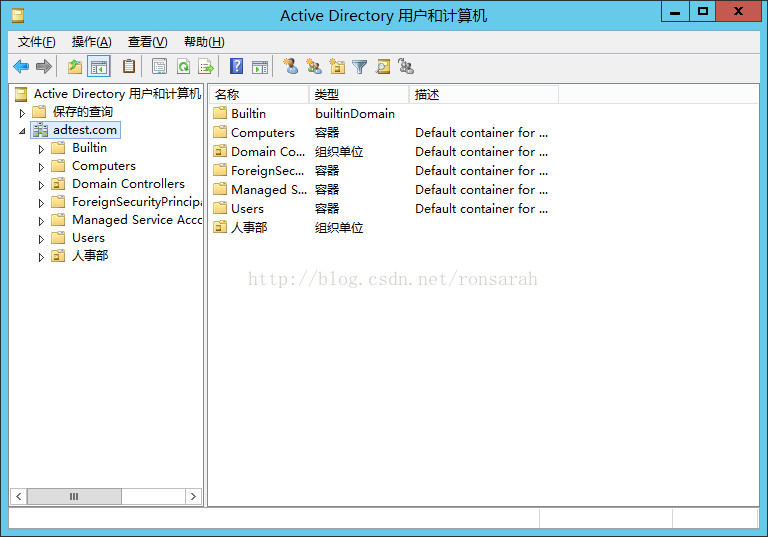This screenshot has width=768, height=537.
Task: Open Help via the blue question mark icon
Action: (237, 66)
